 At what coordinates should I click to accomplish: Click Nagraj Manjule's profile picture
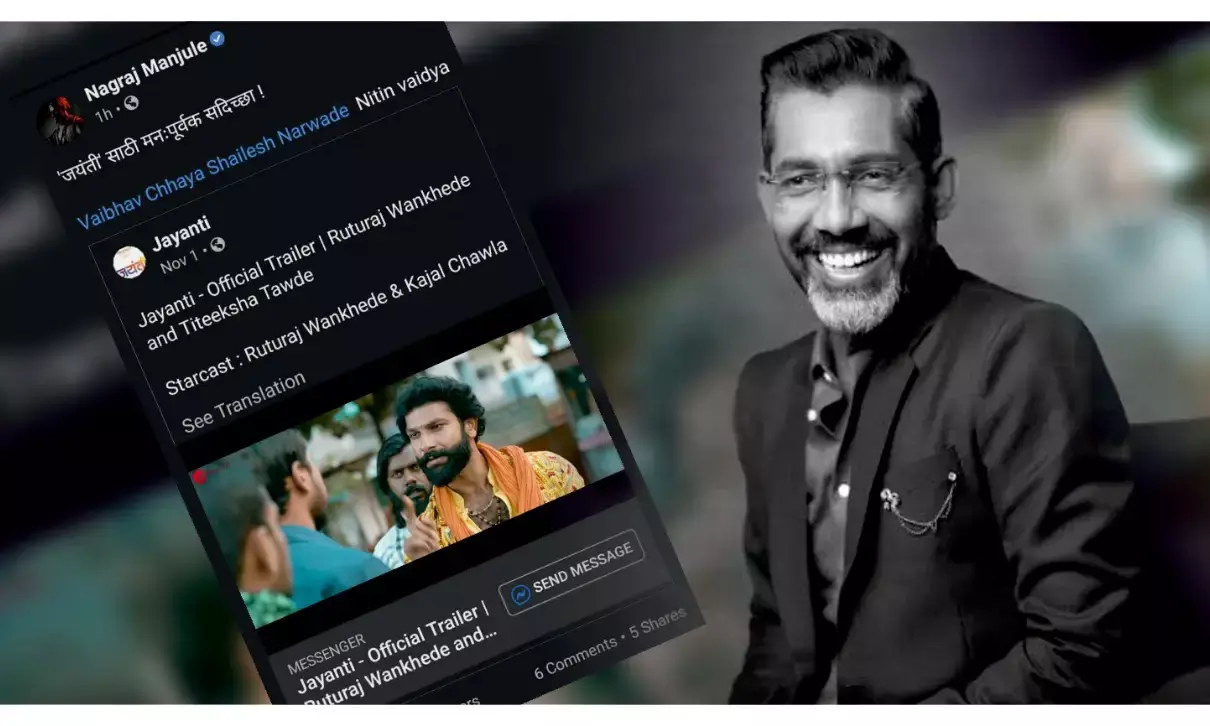pos(60,120)
